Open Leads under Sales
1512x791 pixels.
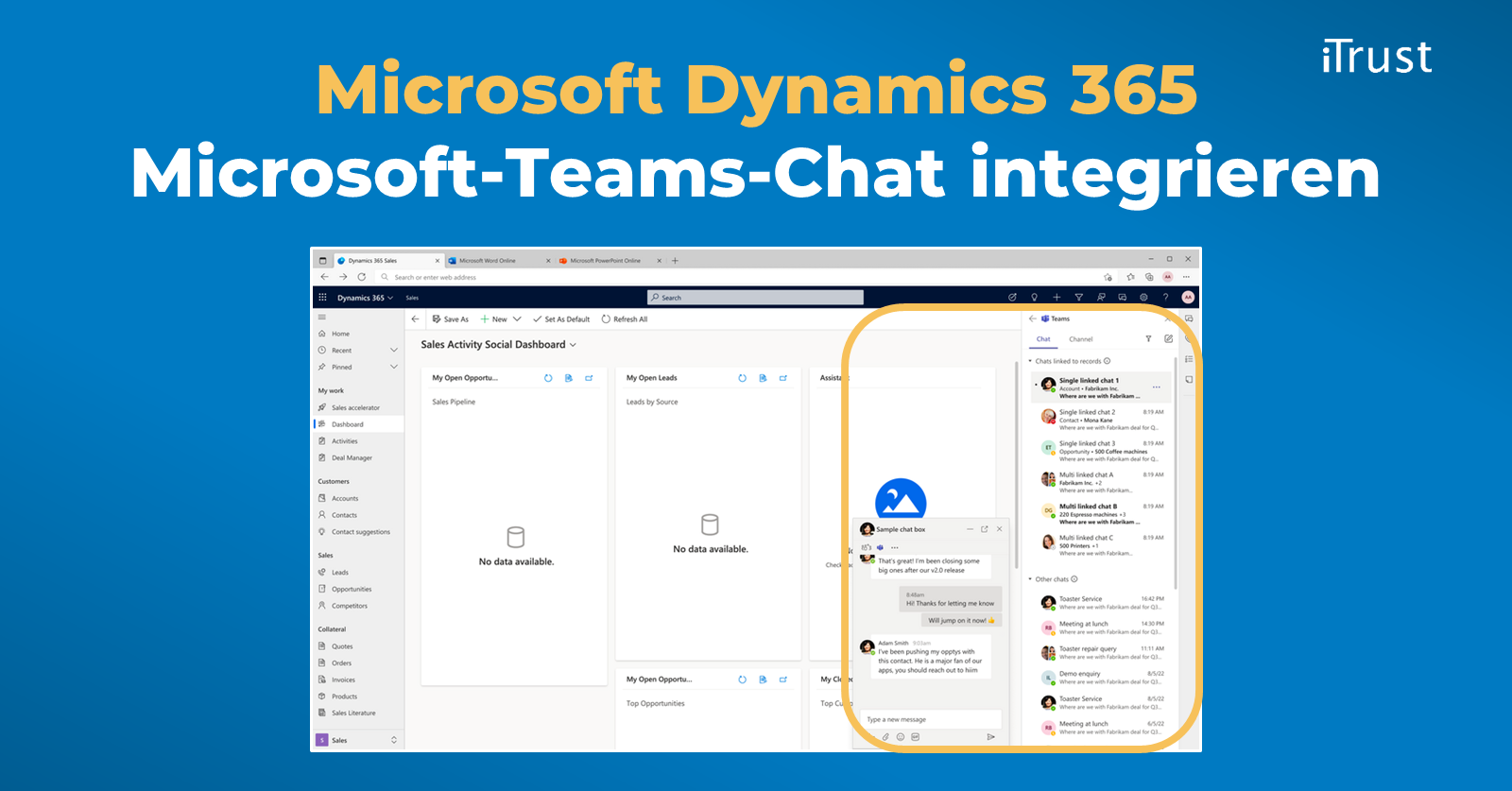358,573
